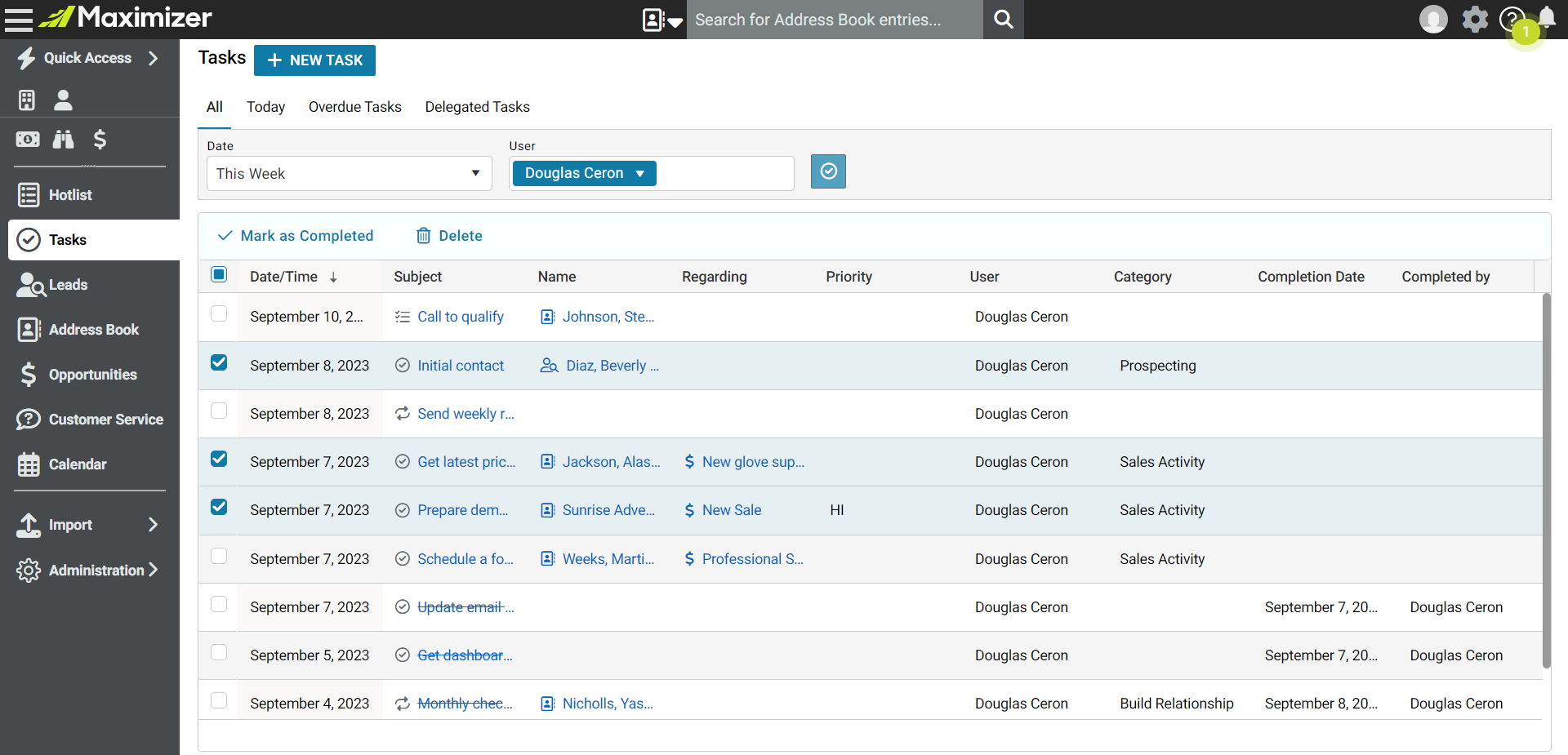
Task: Toggle the select-all checkbox in table header
Action: click(219, 274)
